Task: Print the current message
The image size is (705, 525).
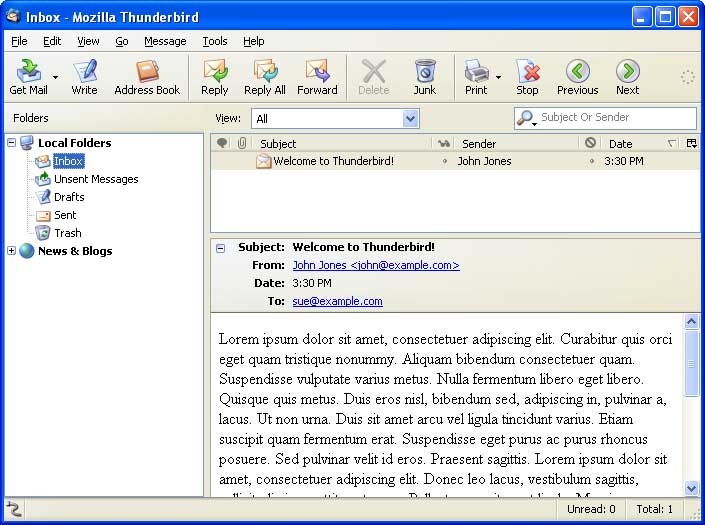Action: click(x=476, y=77)
